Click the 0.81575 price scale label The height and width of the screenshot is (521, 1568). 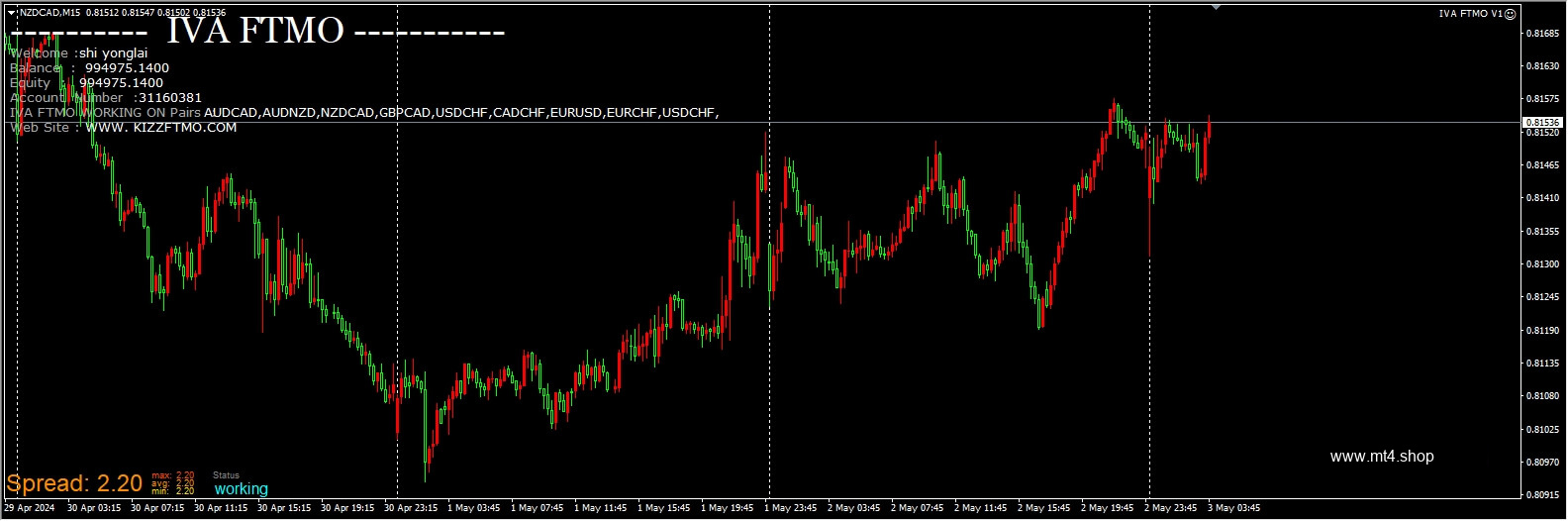pos(1543,99)
